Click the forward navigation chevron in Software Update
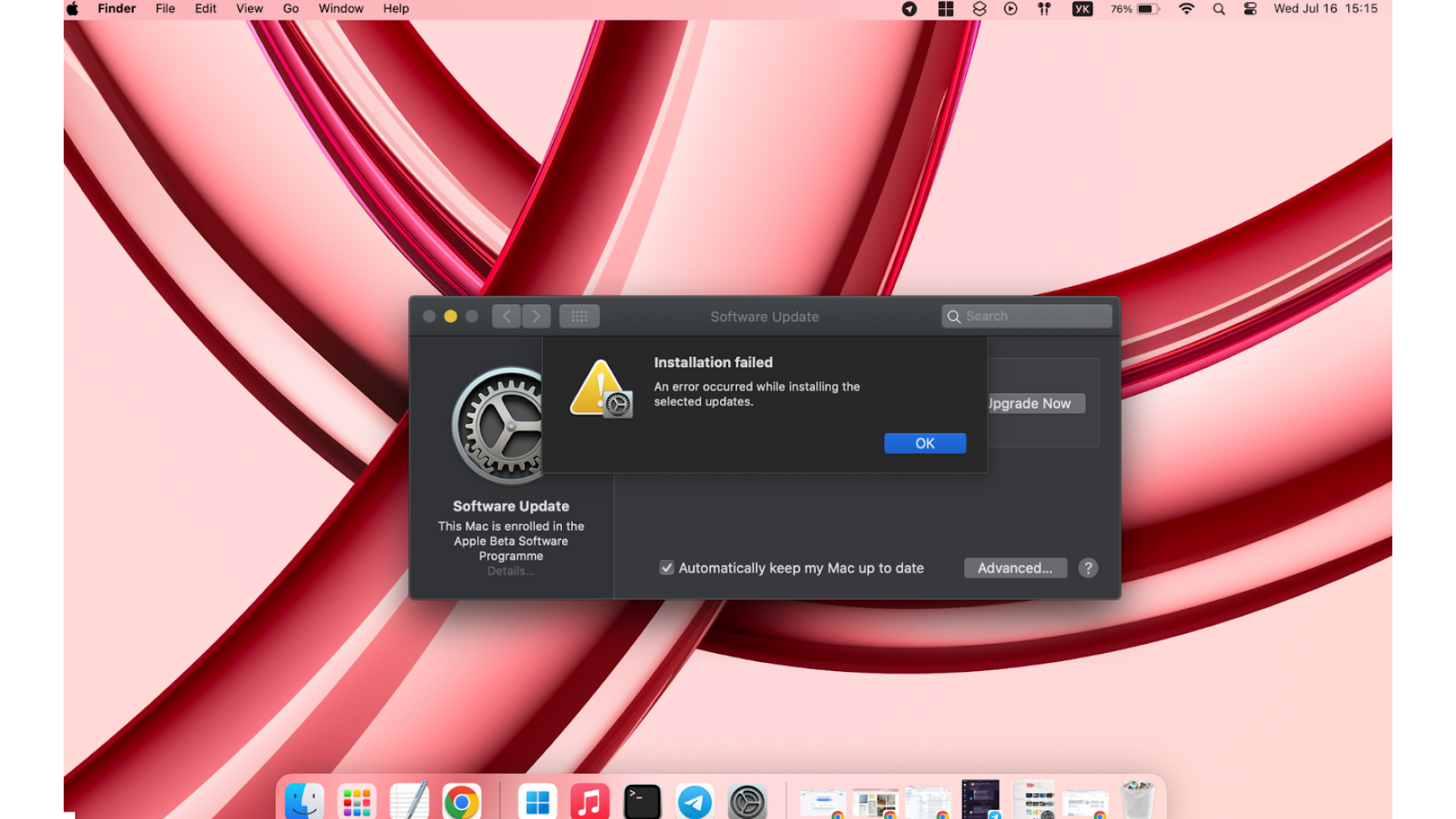 click(536, 316)
